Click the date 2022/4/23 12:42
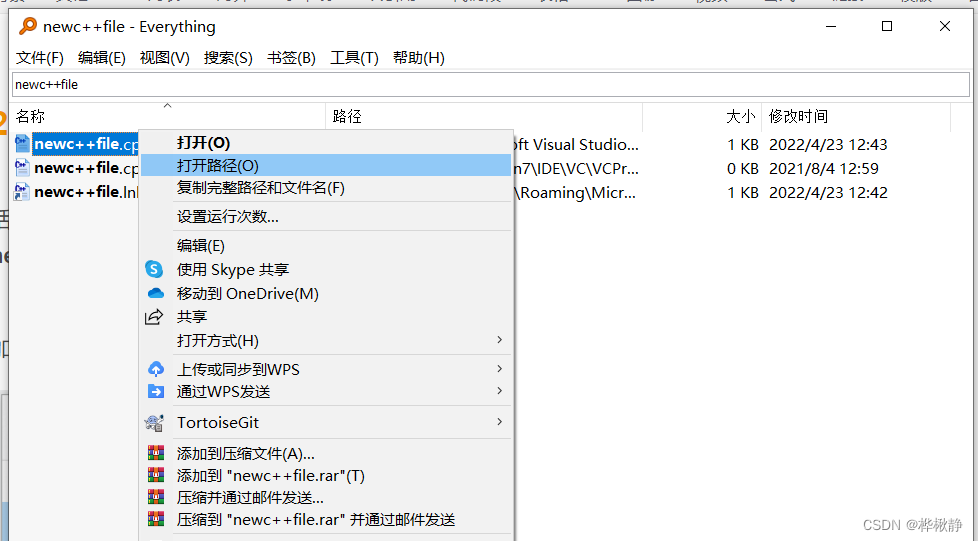Viewport: 978px width, 541px height. (828, 192)
